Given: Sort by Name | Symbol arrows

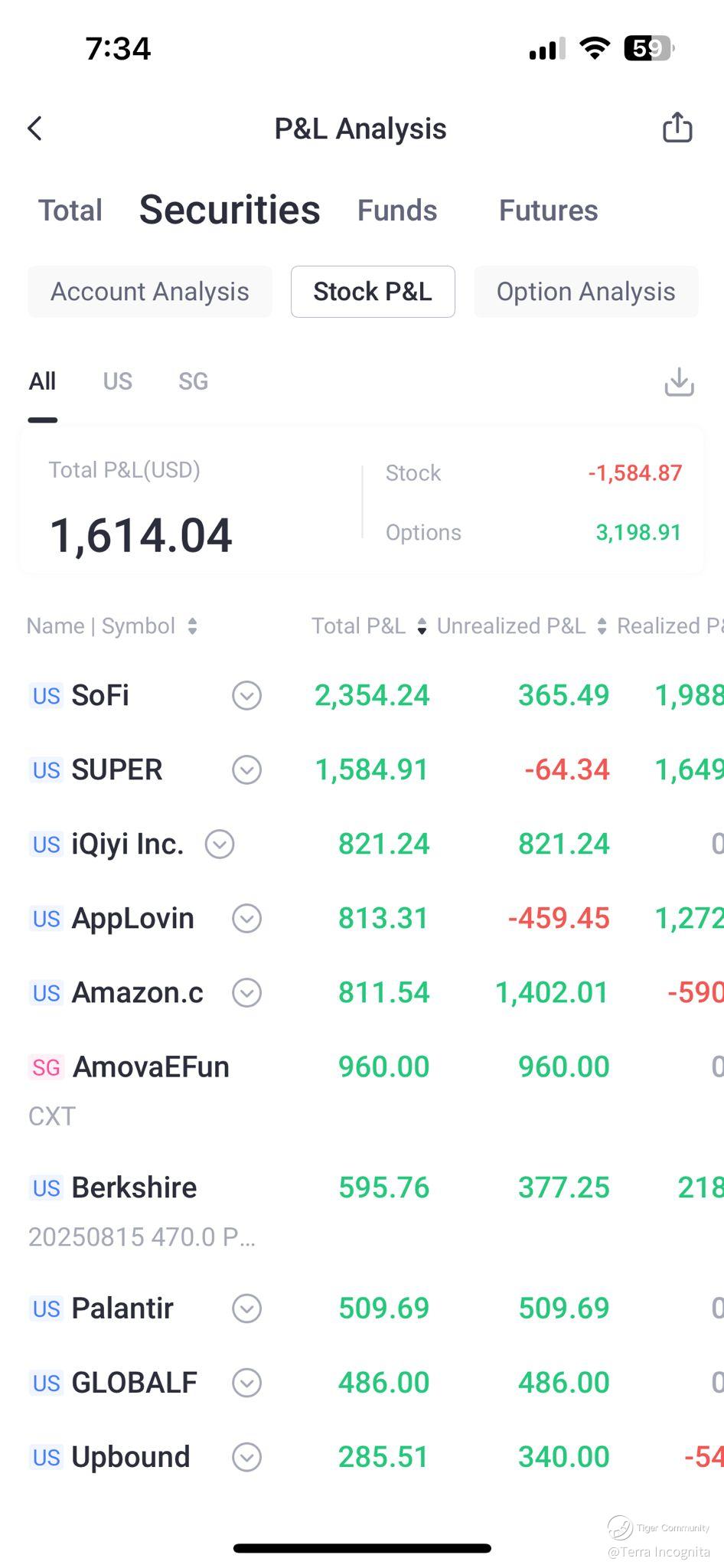Looking at the screenshot, I should (x=192, y=626).
